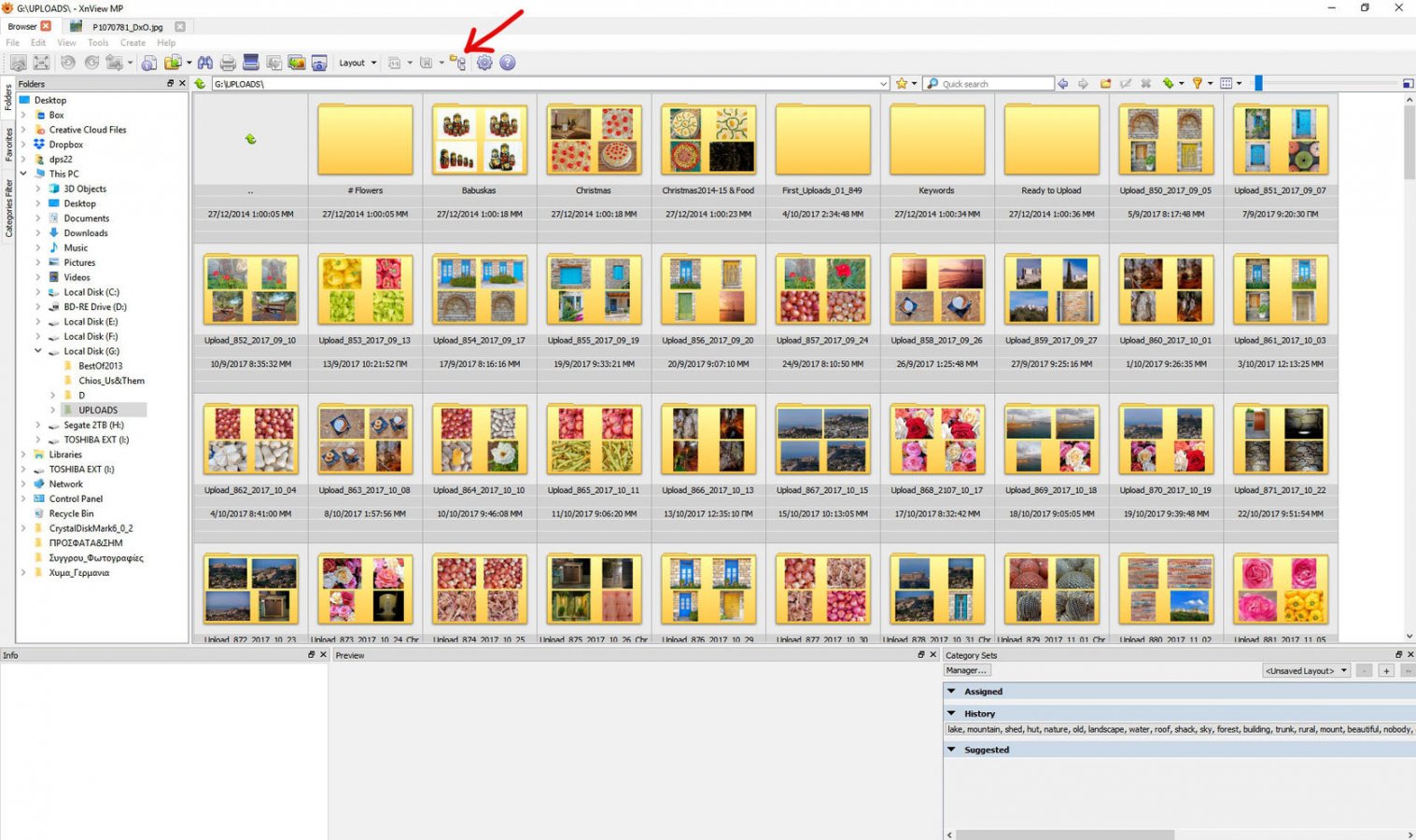1416x840 pixels.
Task: Switch to the P1070781_DxO.jpg tab
Action: [x=127, y=27]
